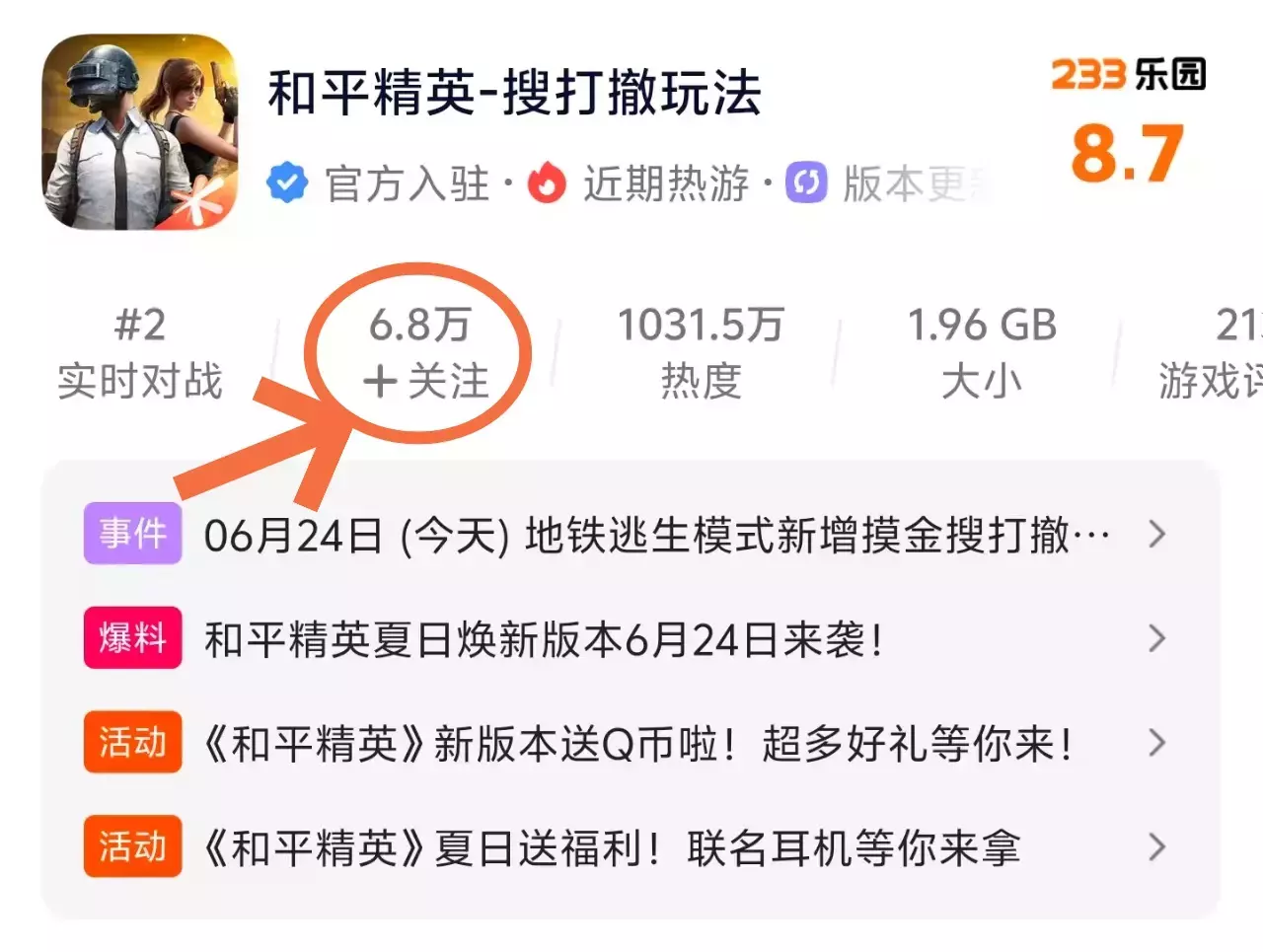Viewport: 1263px width, 952px height.
Task: Click the orange 活动 tag for Q币 event
Action: pyautogui.click(x=132, y=742)
